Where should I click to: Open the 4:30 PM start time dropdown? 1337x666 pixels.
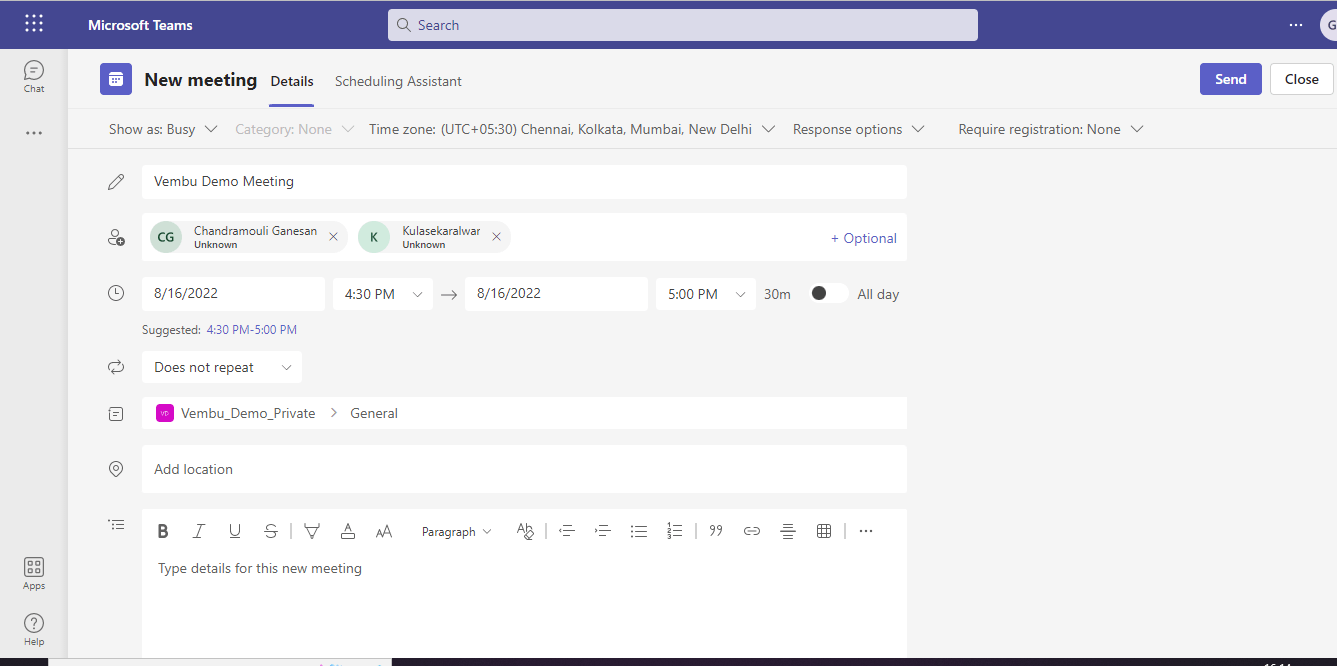coord(383,294)
